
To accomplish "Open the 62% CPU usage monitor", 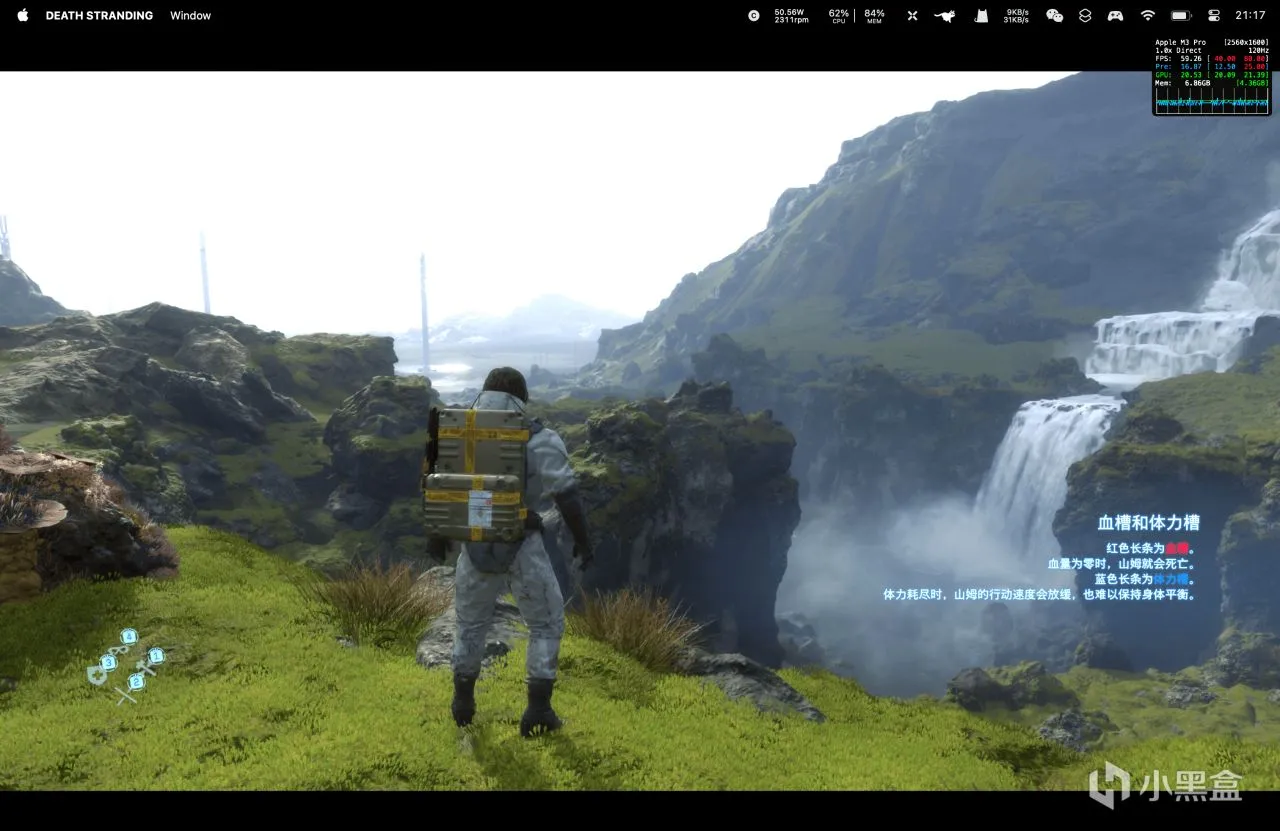I will tap(838, 16).
